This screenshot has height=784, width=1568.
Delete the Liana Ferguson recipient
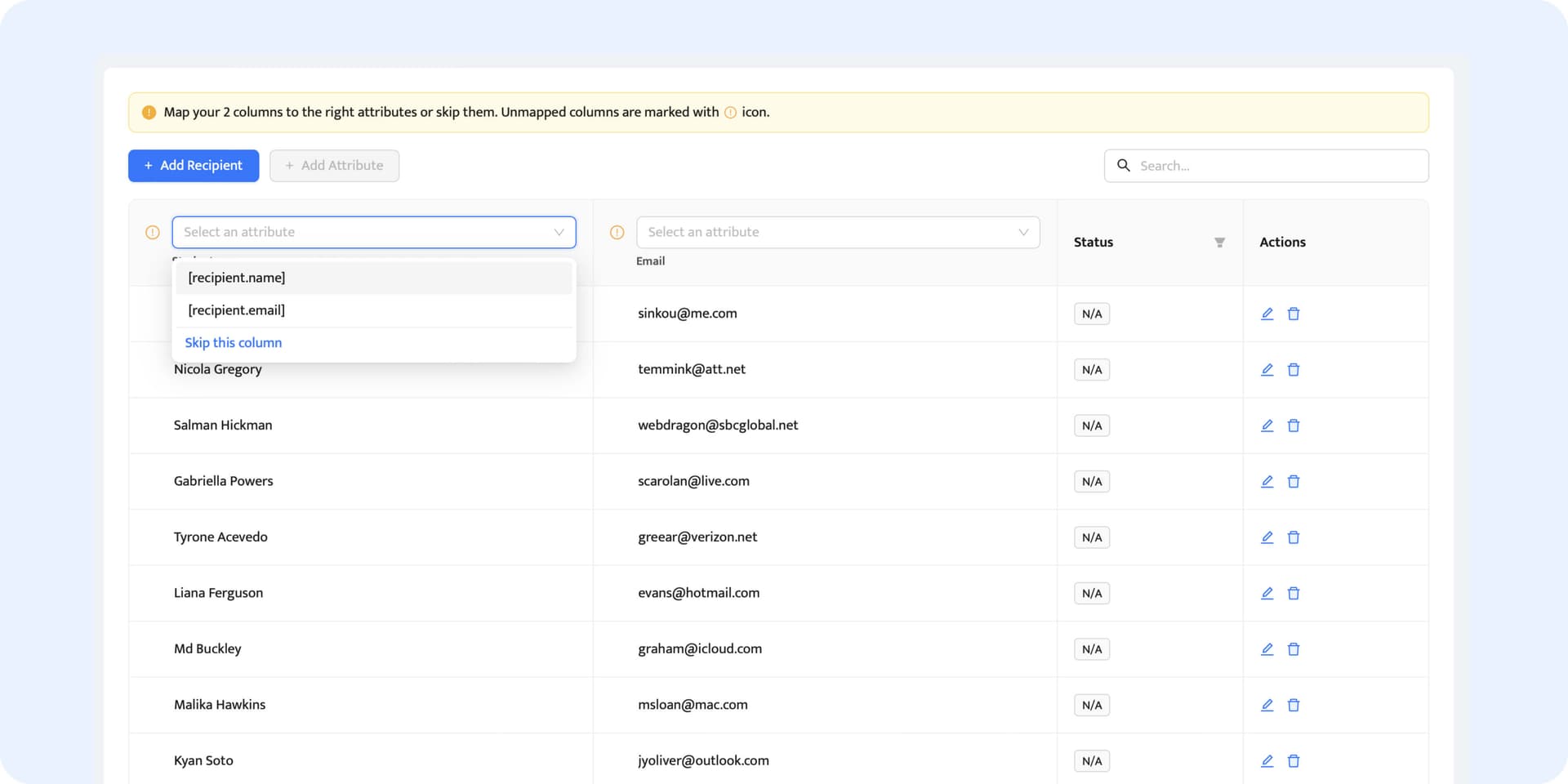pyautogui.click(x=1294, y=594)
